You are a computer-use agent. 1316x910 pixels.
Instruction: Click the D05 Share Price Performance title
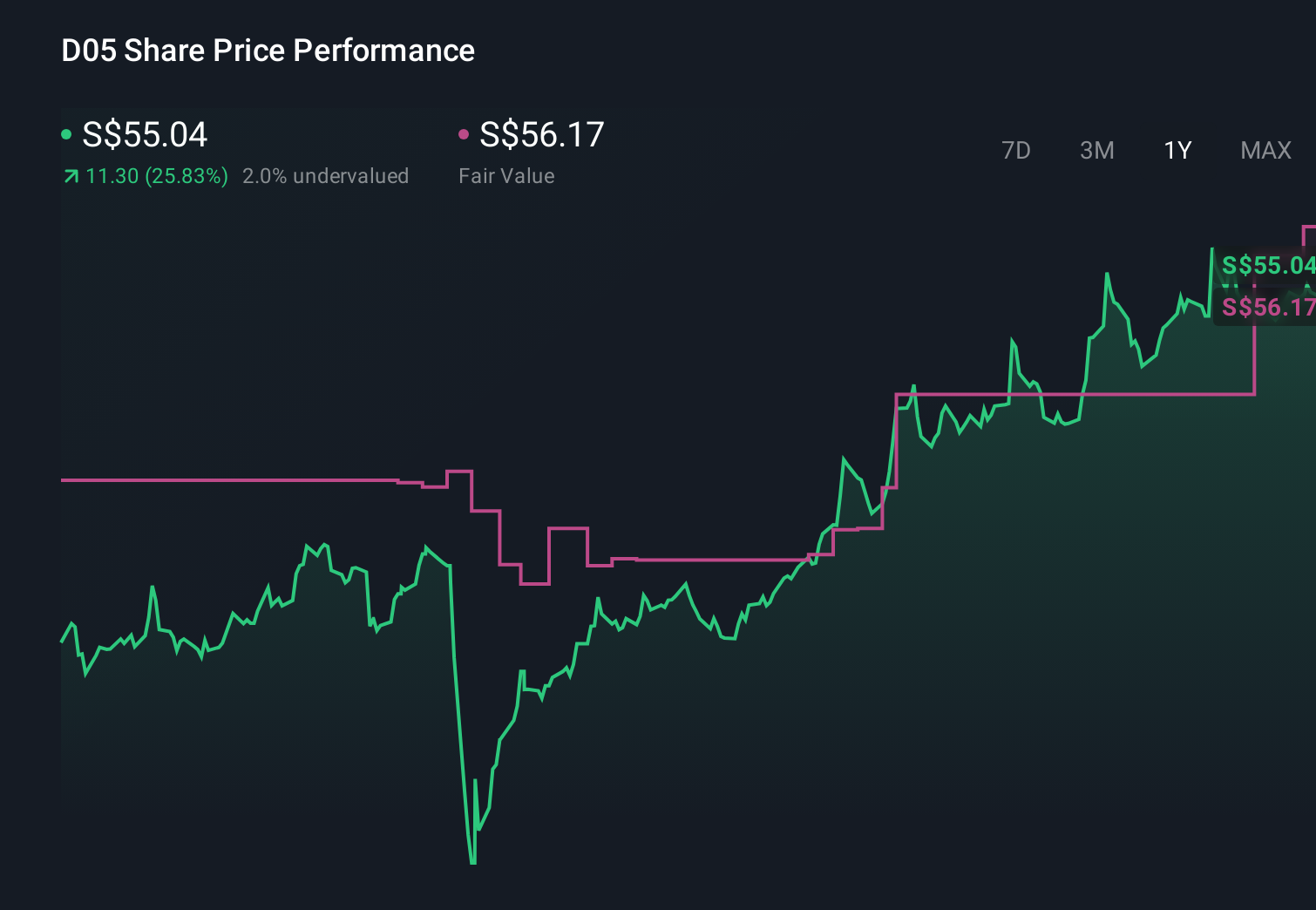pyautogui.click(x=268, y=51)
